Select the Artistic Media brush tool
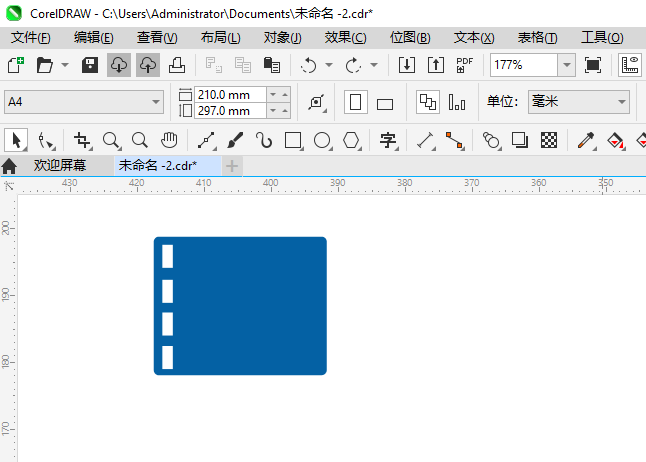The image size is (646, 462). (x=235, y=141)
